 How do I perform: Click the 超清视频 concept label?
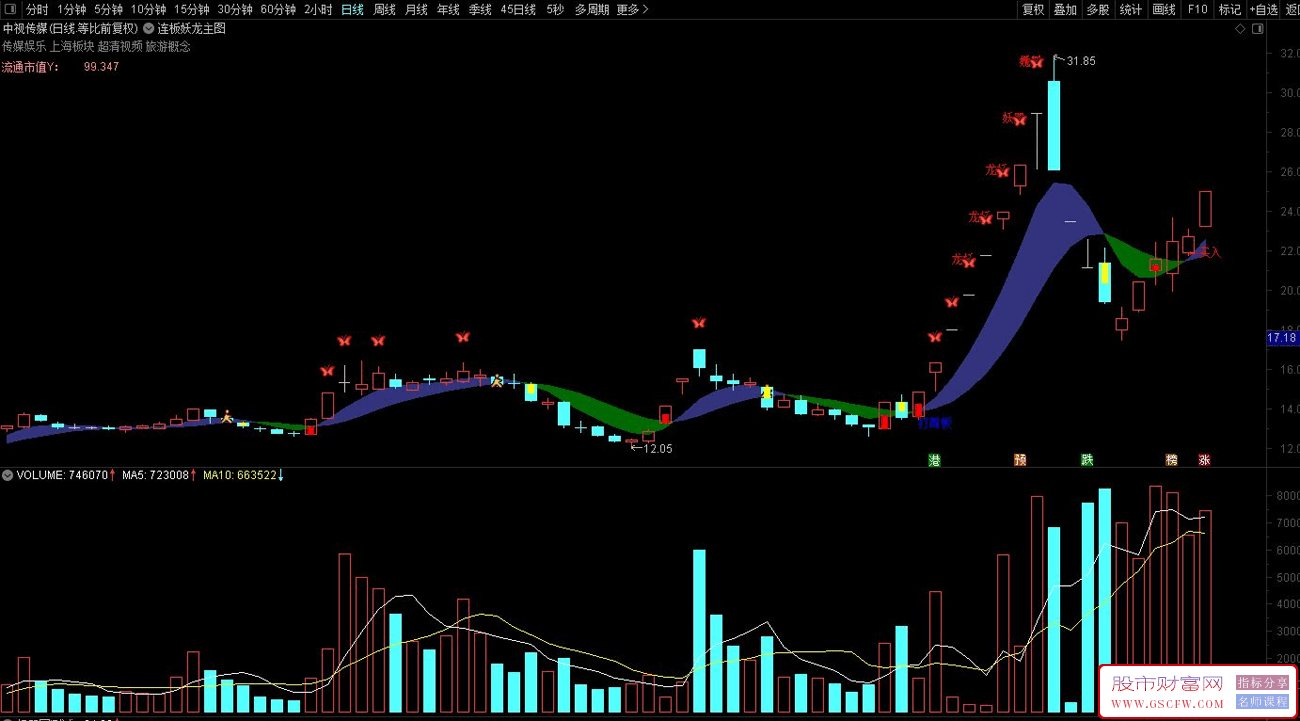120,46
